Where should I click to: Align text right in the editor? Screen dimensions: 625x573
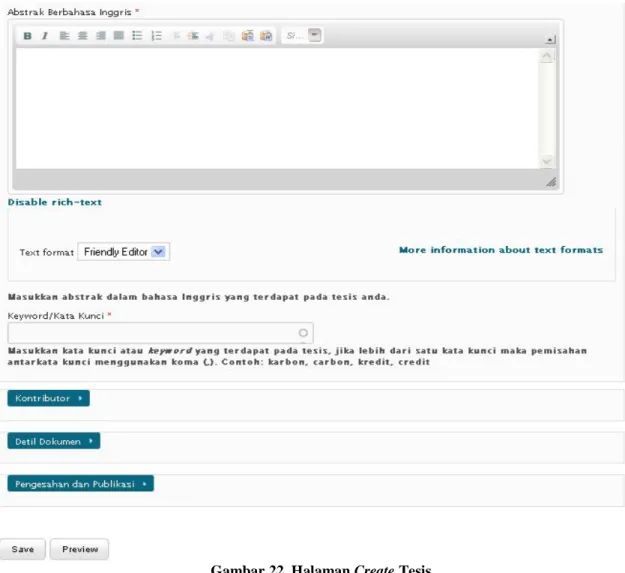100,36
